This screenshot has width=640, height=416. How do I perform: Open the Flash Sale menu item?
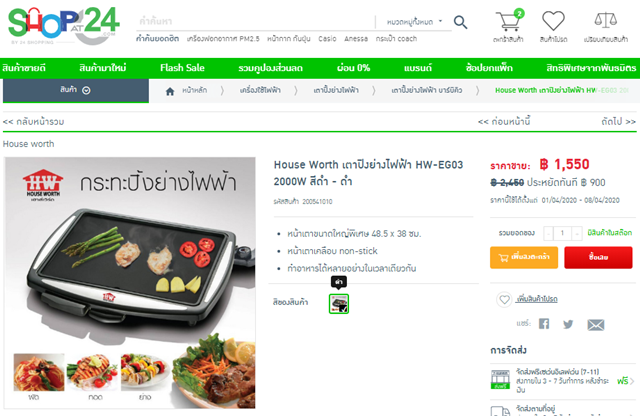pyautogui.click(x=182, y=68)
